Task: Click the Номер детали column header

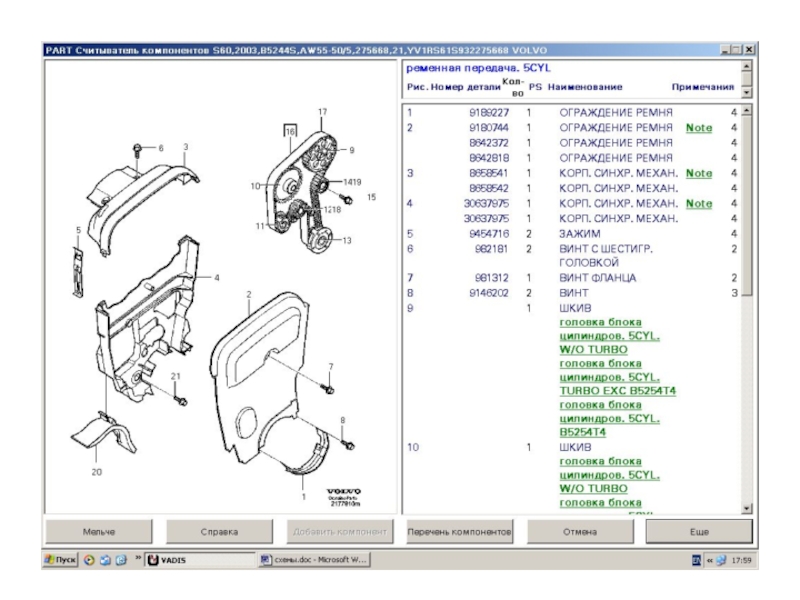Action: 465,87
